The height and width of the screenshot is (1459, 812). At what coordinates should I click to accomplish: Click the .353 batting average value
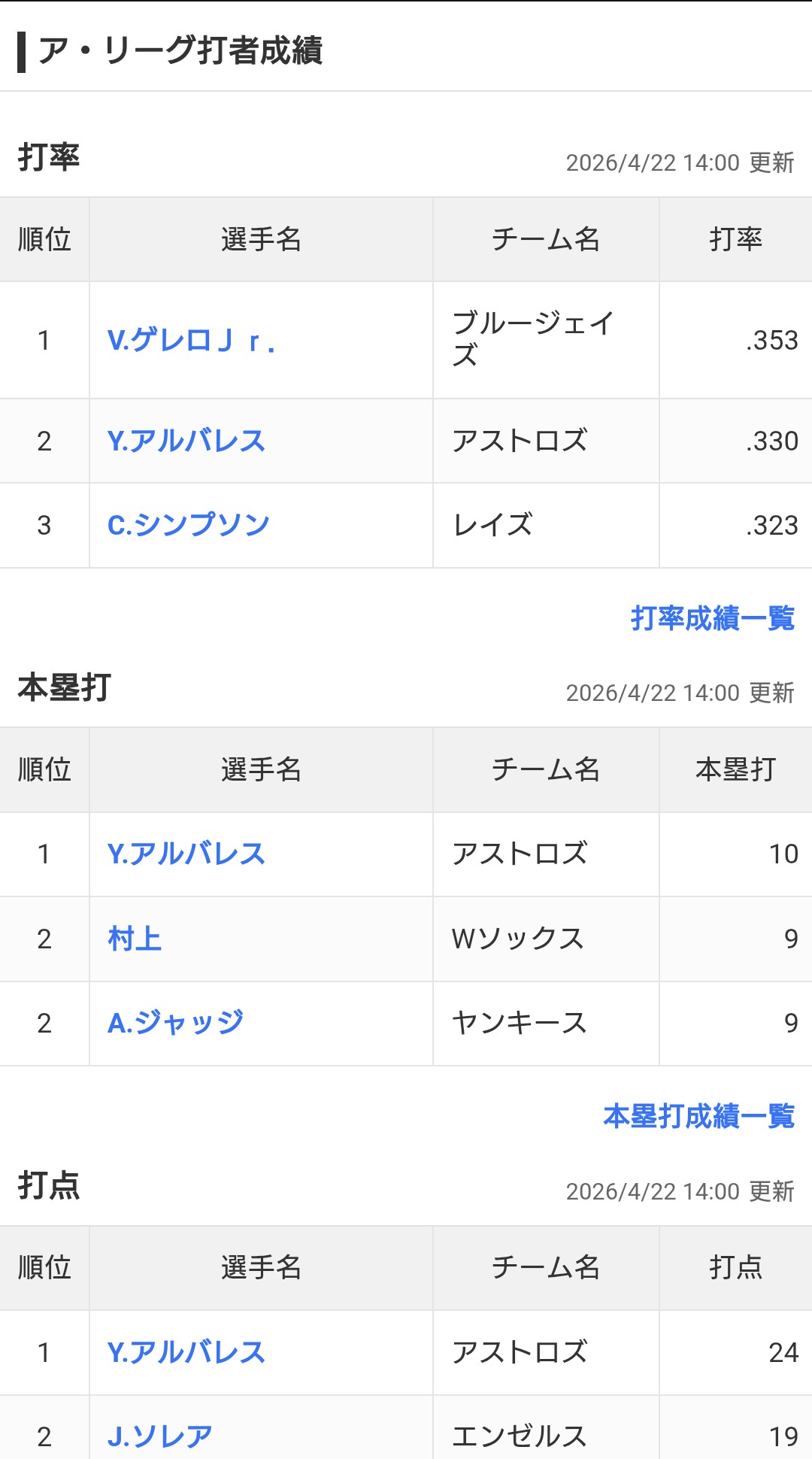[771, 341]
